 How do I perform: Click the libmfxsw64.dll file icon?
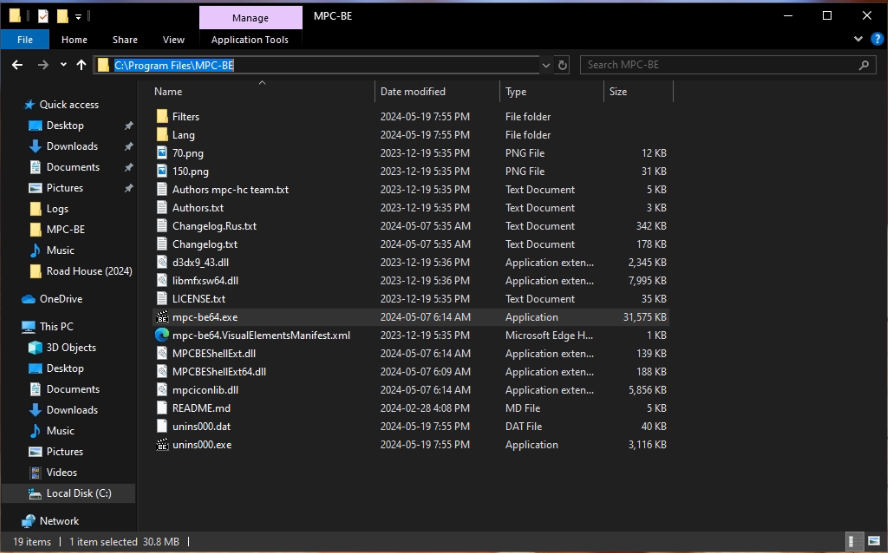coord(162,280)
